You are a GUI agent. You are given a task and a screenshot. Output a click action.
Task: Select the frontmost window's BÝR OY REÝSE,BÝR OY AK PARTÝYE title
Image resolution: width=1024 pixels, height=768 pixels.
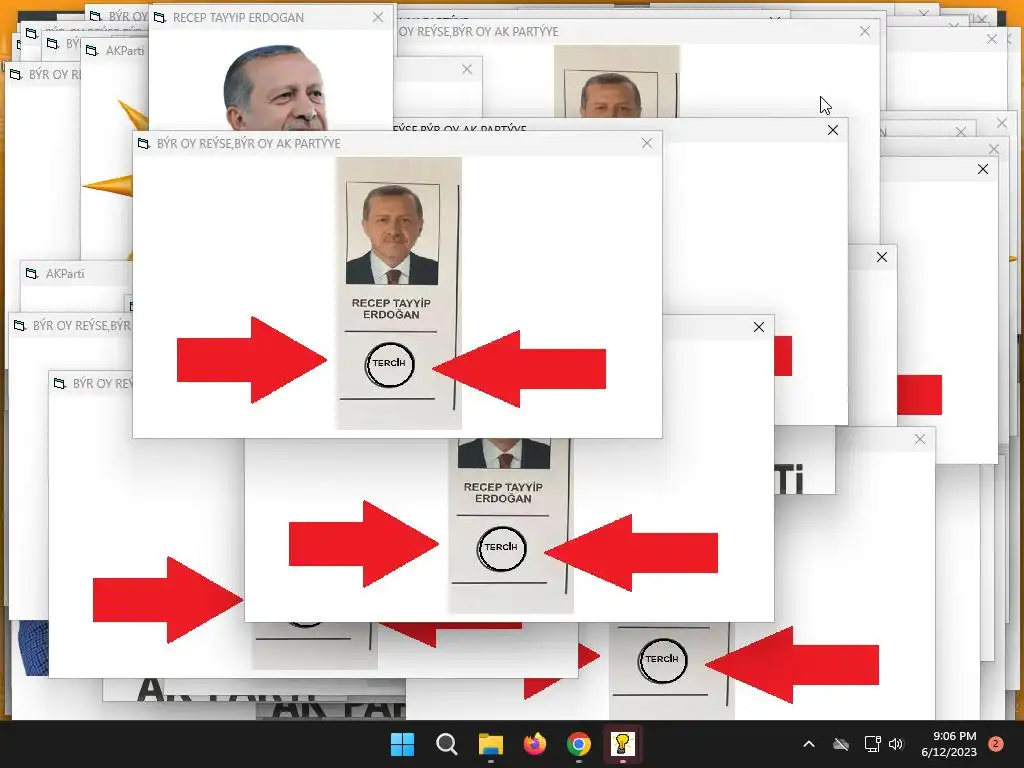tap(249, 143)
